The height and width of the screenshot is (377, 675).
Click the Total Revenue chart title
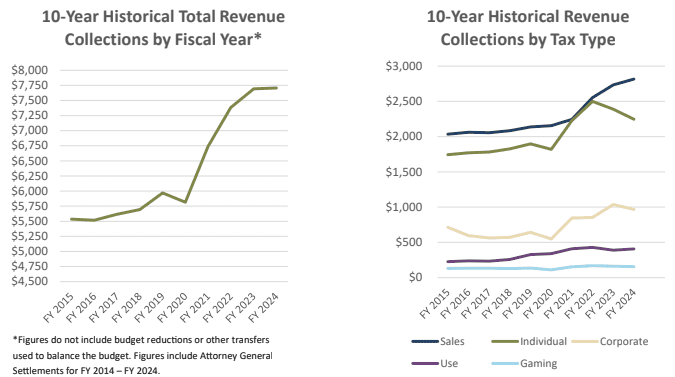(163, 28)
